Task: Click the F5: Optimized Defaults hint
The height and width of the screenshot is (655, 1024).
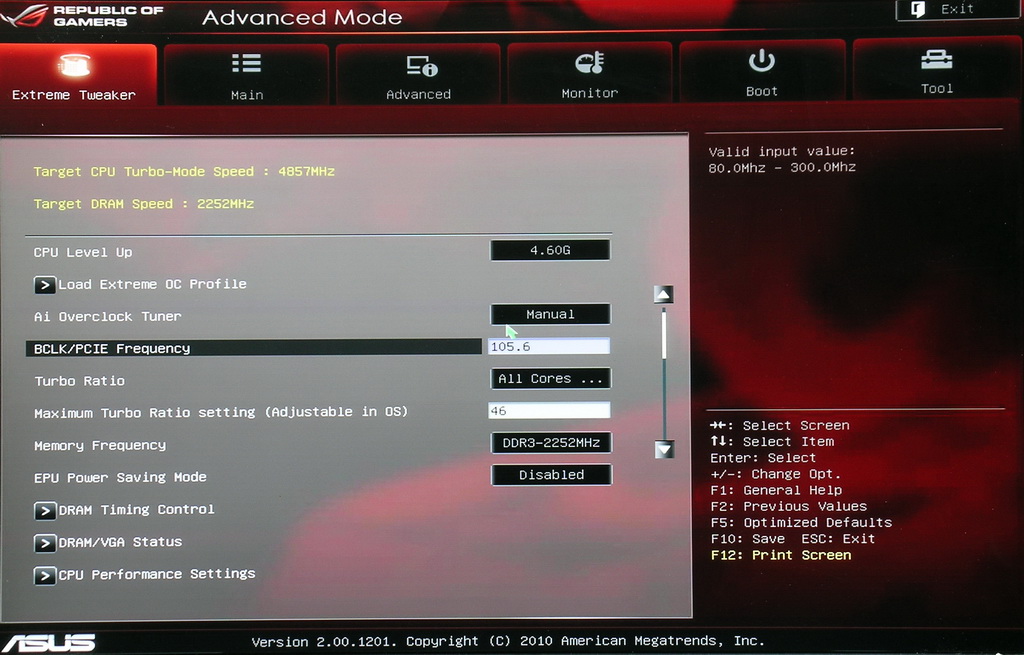Action: point(801,522)
